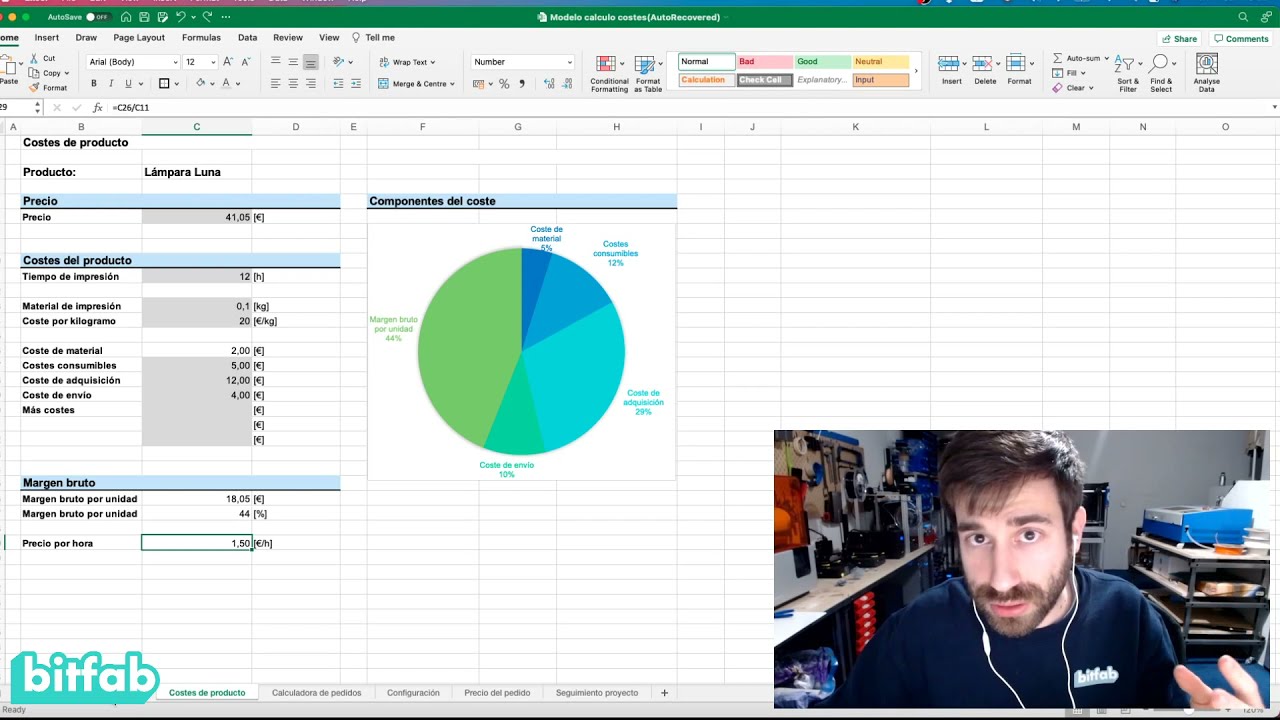Select the Format painter brush
This screenshot has width=1280, height=720.
coord(34,88)
